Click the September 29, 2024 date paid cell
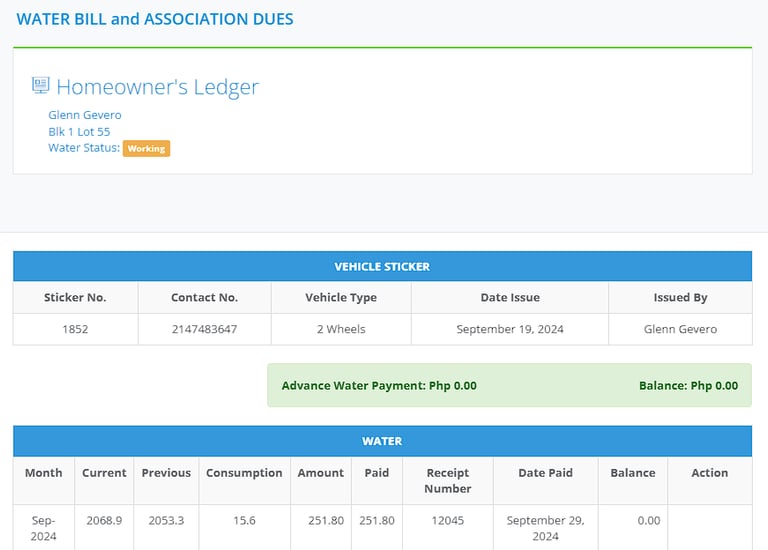This screenshot has width=768, height=550. tap(546, 527)
